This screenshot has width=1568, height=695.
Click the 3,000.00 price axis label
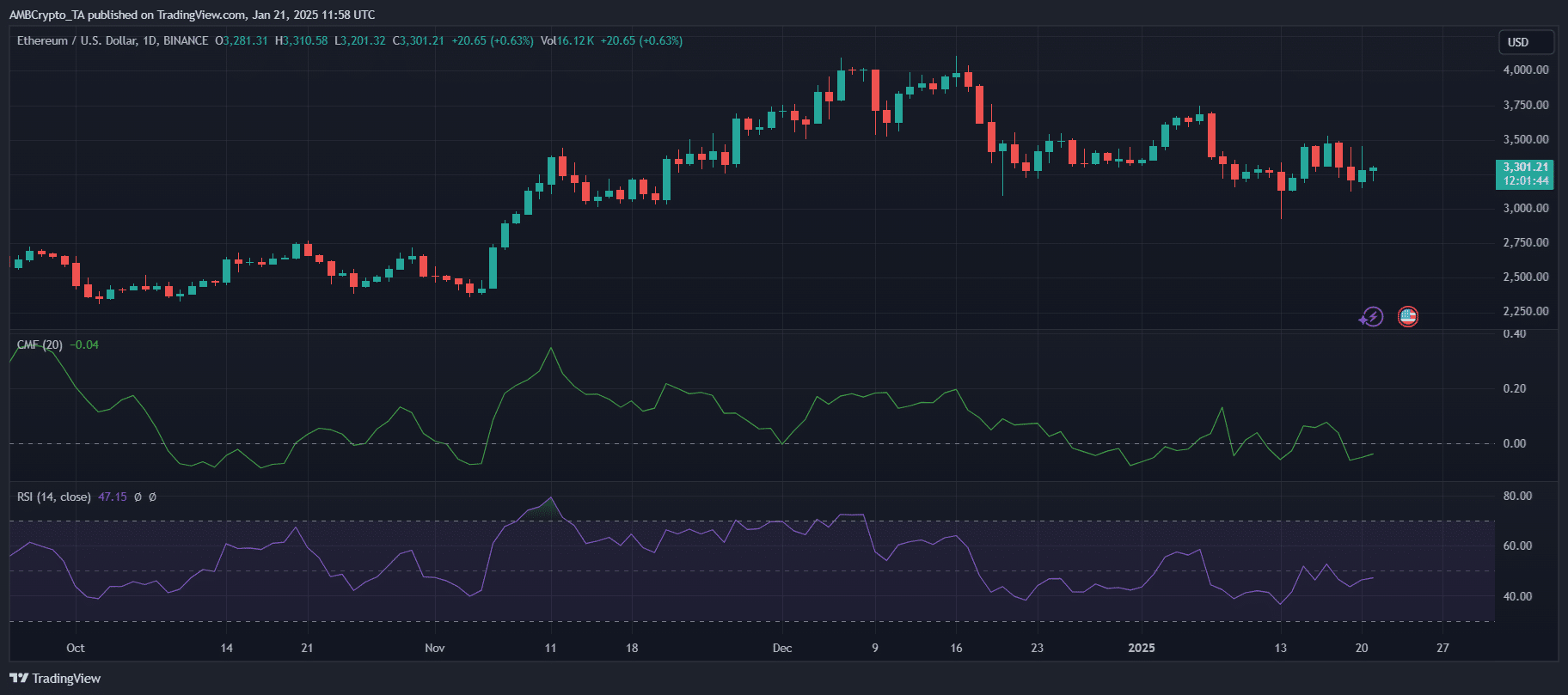[1526, 208]
